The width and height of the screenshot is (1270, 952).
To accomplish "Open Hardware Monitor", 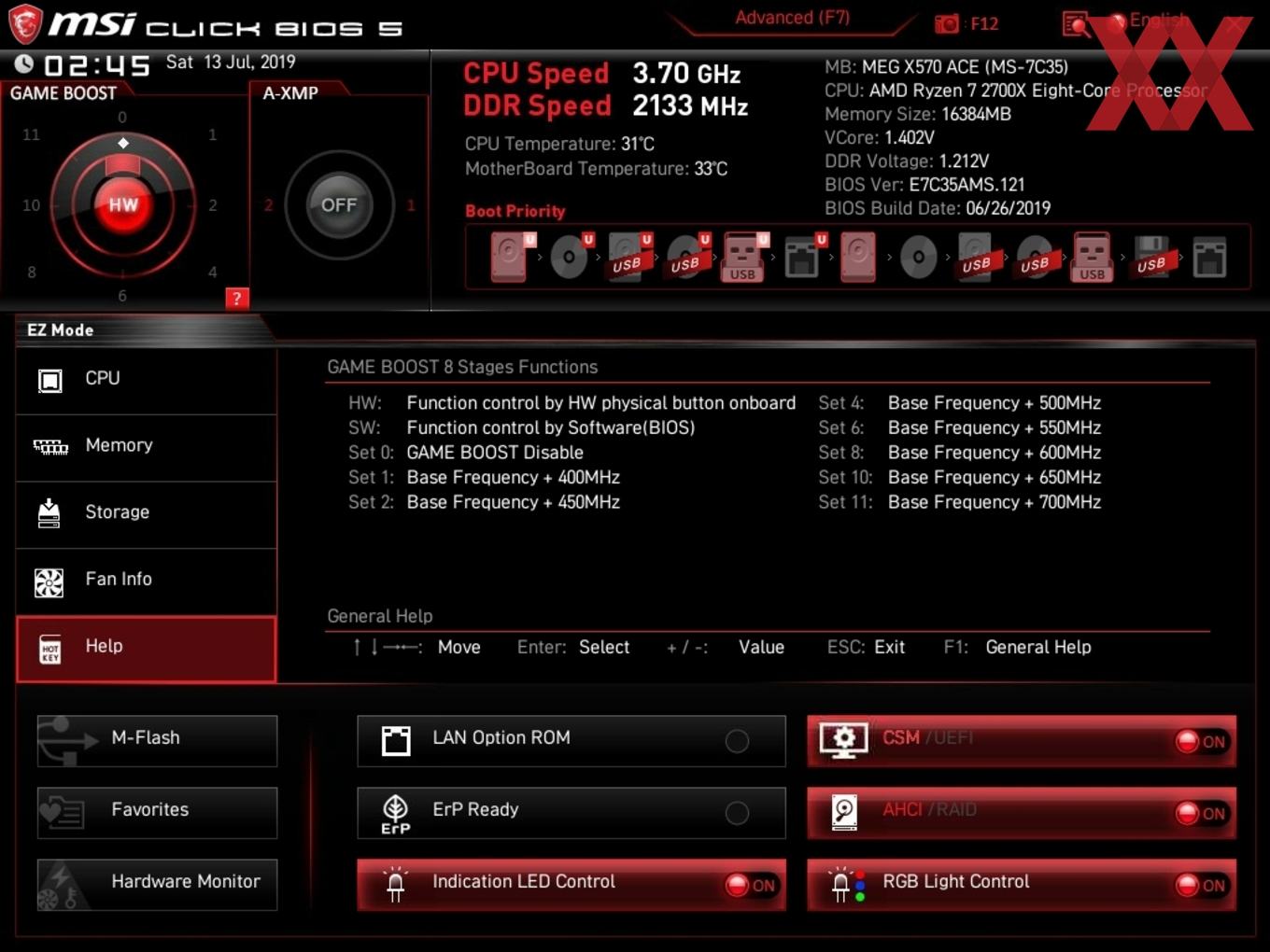I will coord(157,884).
